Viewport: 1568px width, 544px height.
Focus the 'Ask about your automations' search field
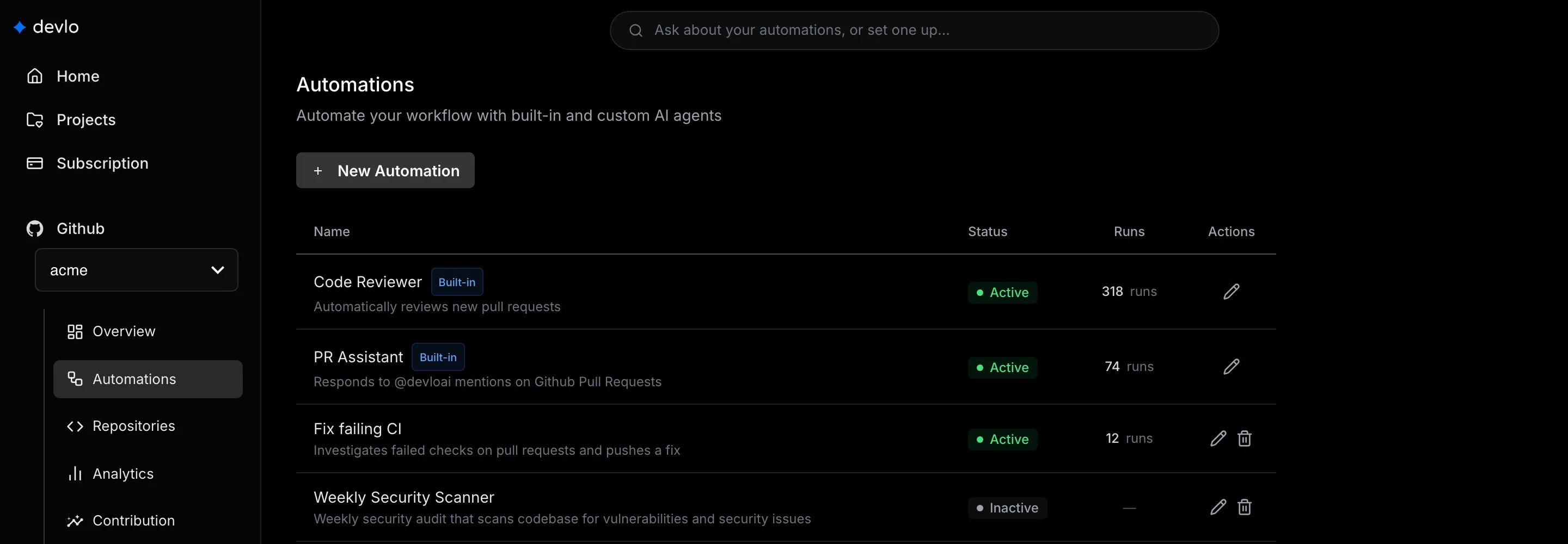point(914,30)
